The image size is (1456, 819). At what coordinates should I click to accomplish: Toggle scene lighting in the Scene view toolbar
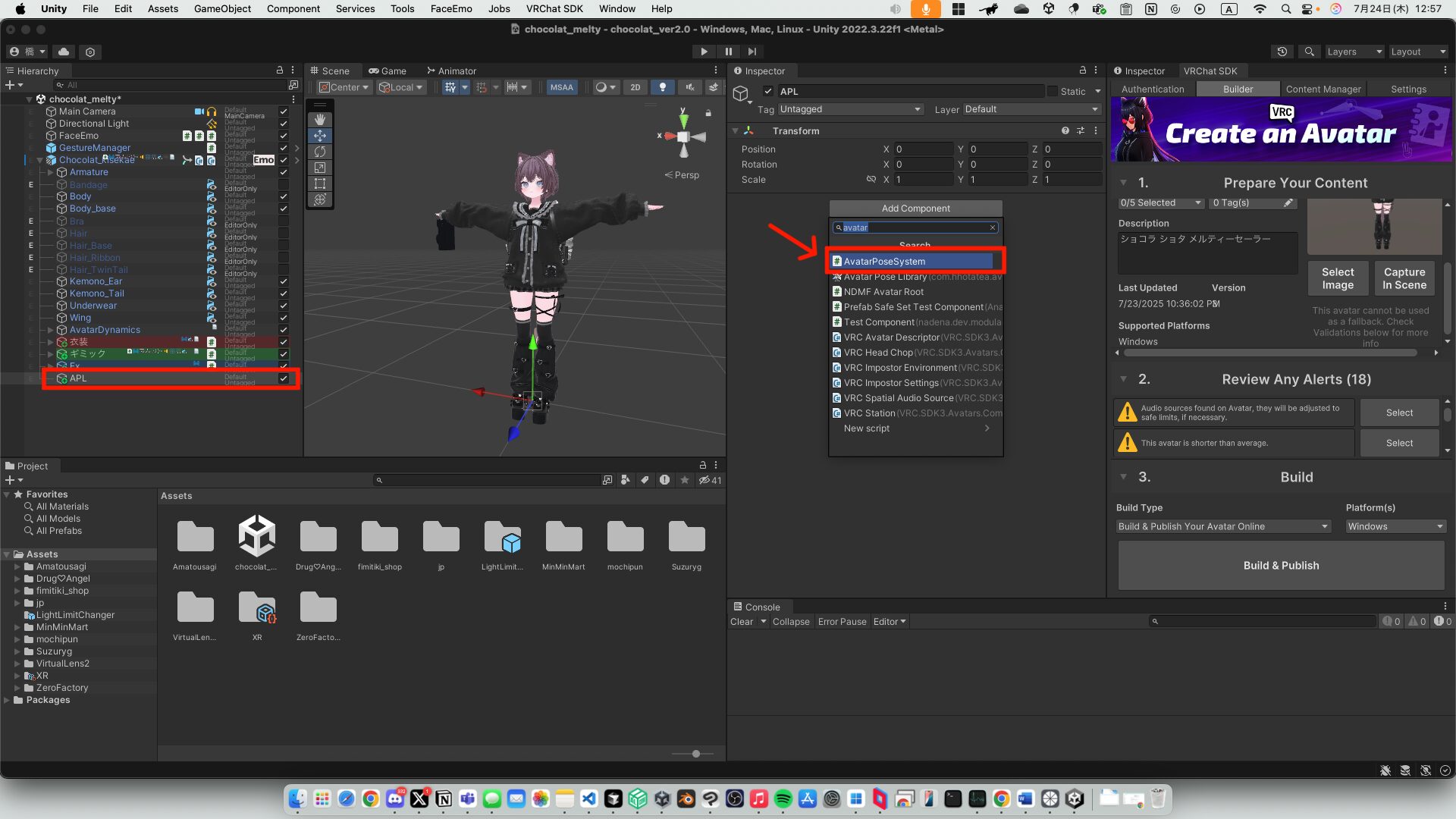click(x=662, y=87)
